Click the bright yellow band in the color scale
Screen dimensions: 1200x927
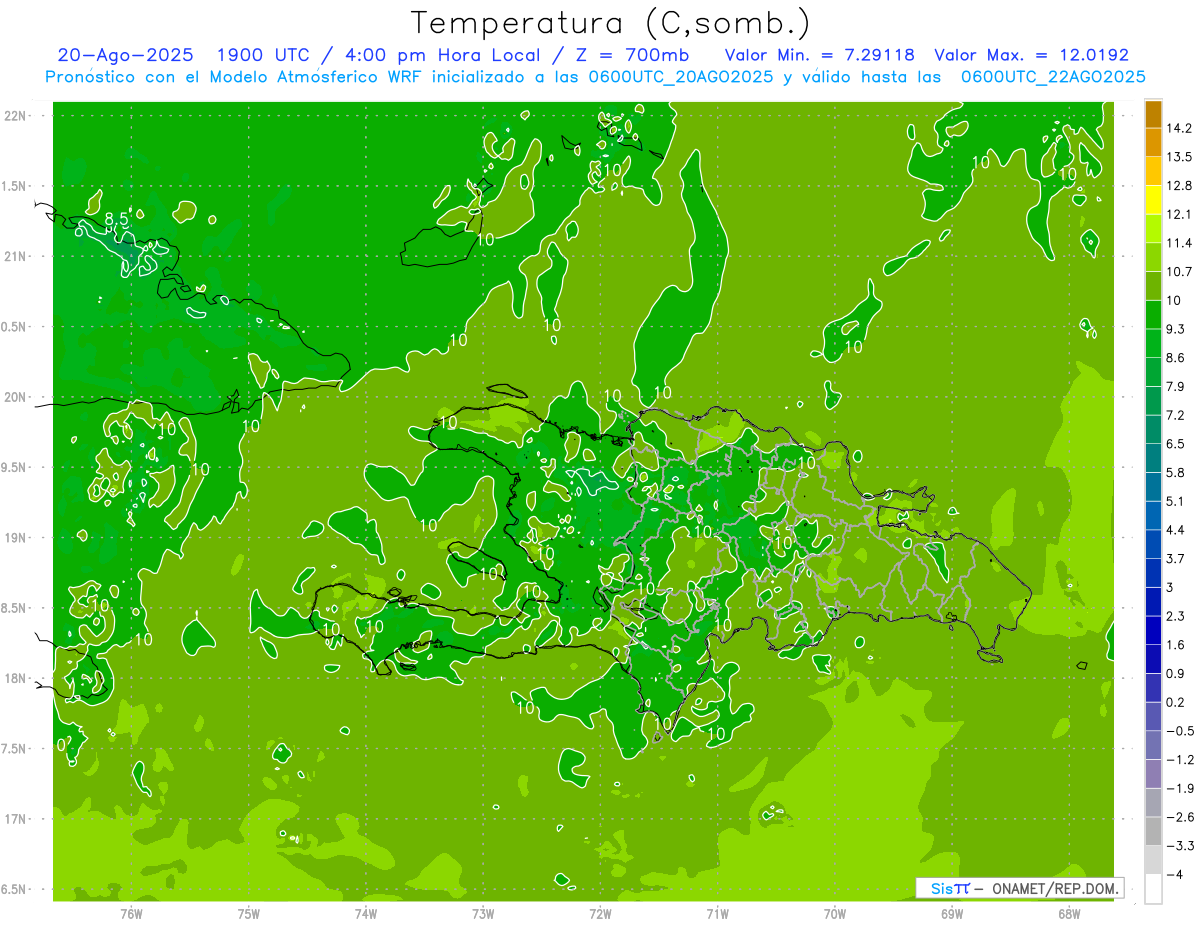(1153, 199)
